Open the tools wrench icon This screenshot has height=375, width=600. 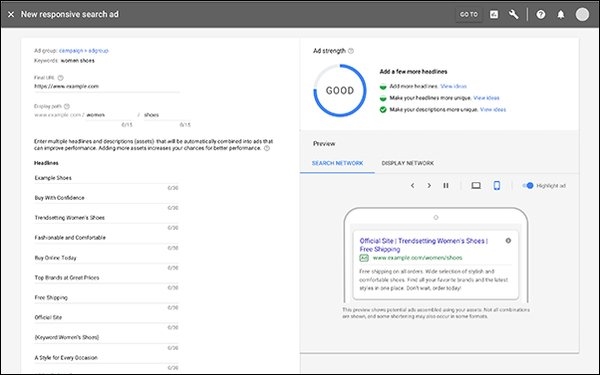[x=514, y=15]
